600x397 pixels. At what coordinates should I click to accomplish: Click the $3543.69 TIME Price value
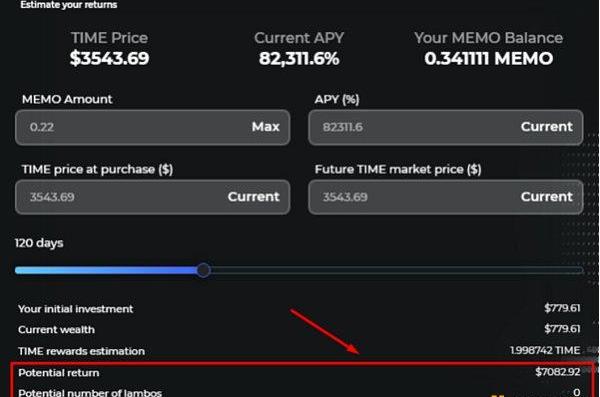109,58
